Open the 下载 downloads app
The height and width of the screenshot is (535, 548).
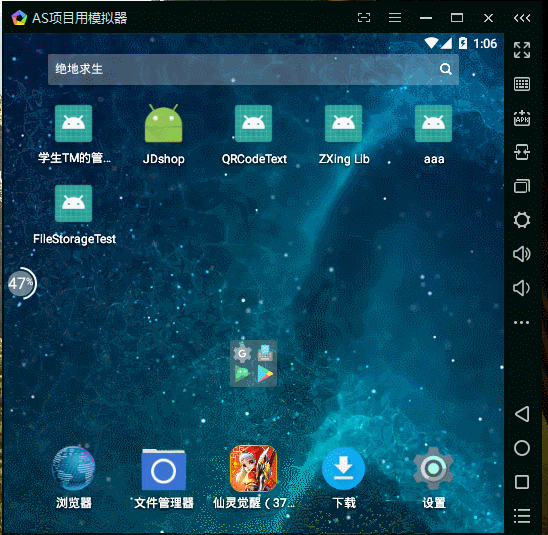click(x=344, y=468)
